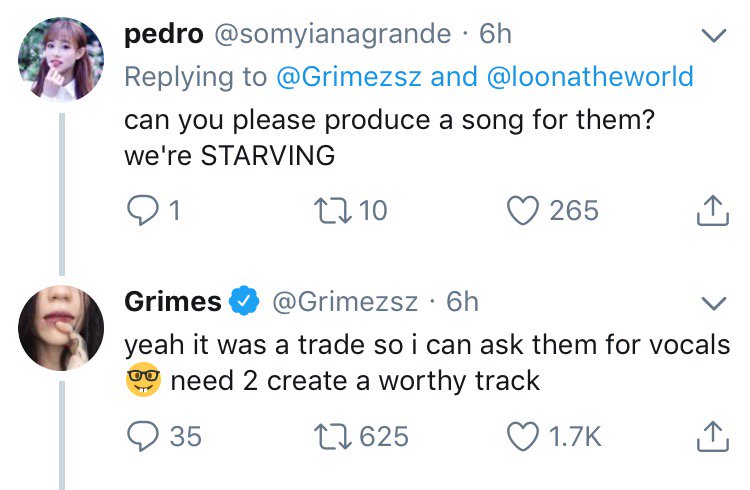View pedro's profile picture

click(61, 60)
